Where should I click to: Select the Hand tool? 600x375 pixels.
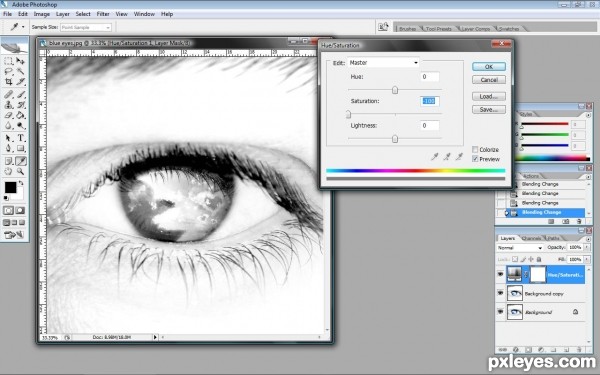coord(8,171)
